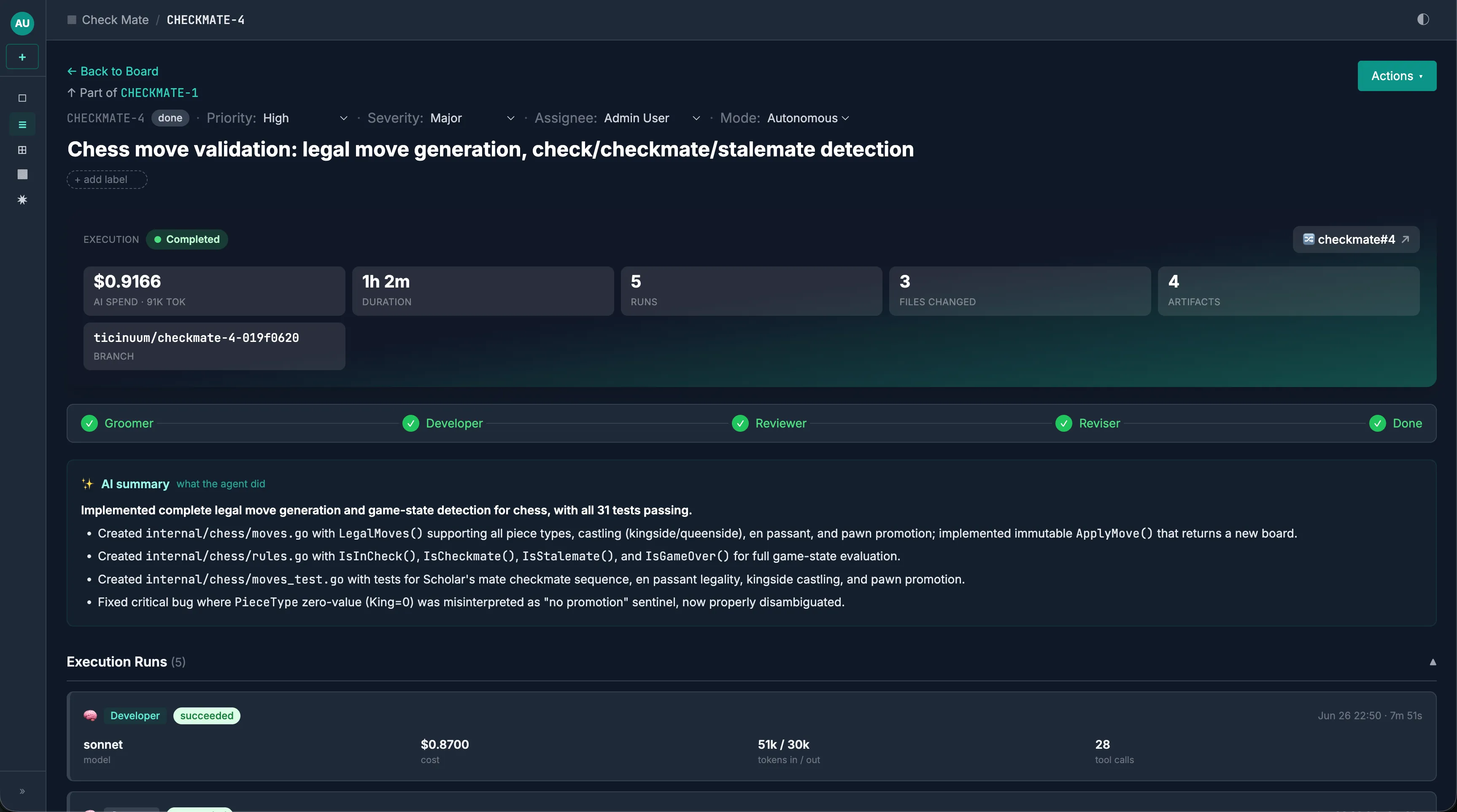Click the internal/chess/rules.go summary line

(x=499, y=557)
